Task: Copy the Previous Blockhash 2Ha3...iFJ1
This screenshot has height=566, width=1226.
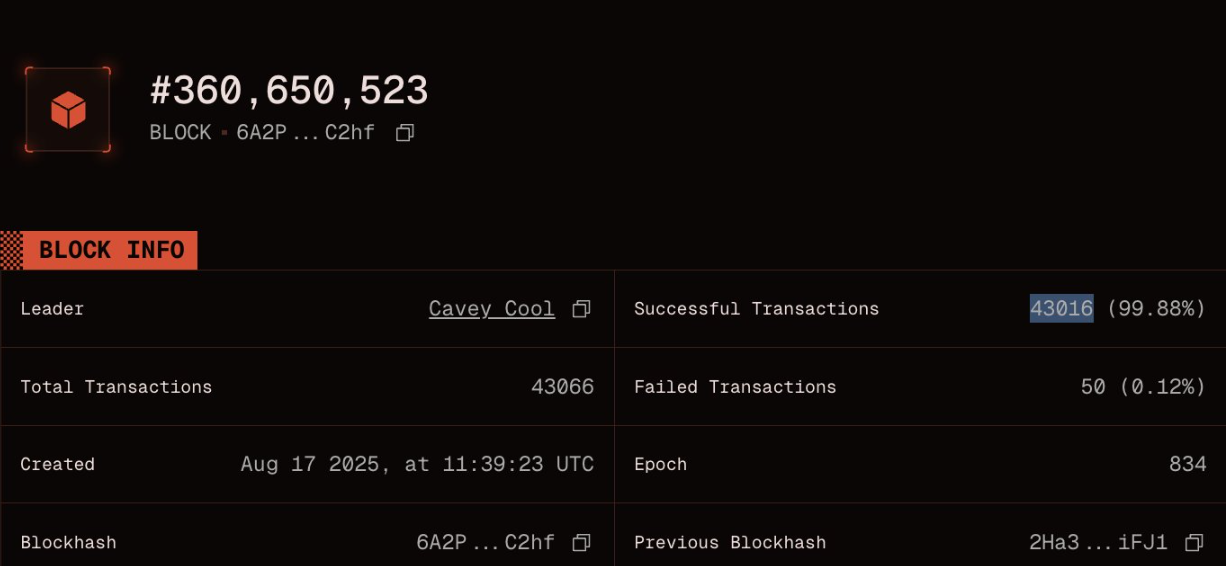Action: coord(1193,542)
